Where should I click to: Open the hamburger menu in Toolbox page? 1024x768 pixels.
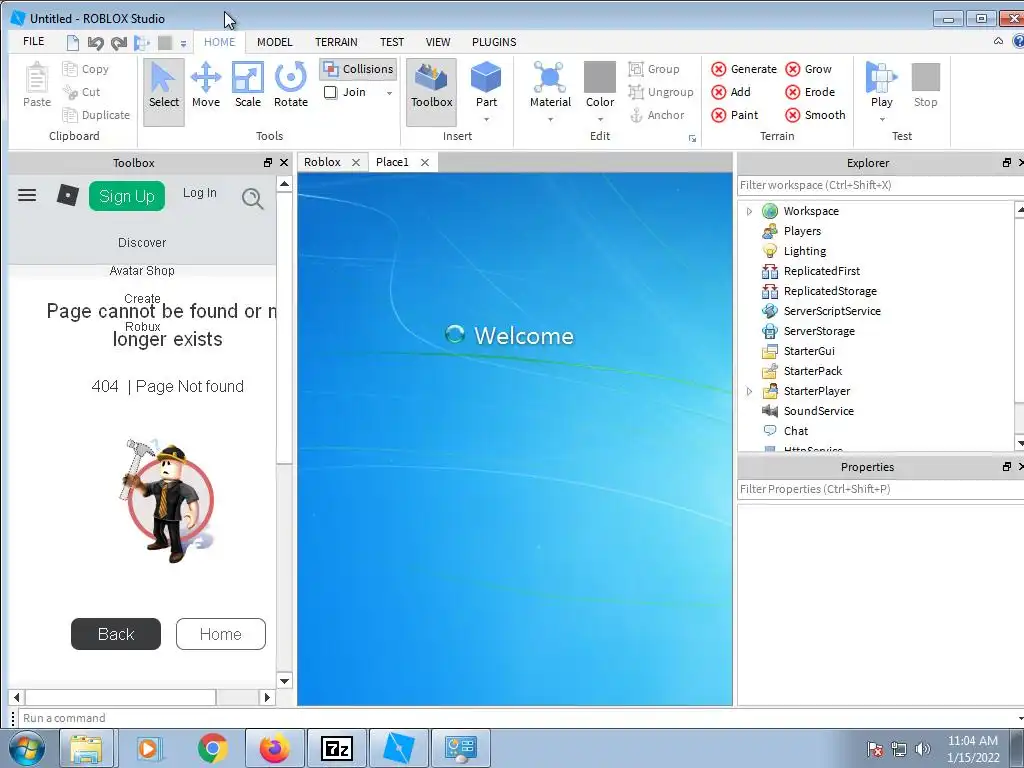27,195
